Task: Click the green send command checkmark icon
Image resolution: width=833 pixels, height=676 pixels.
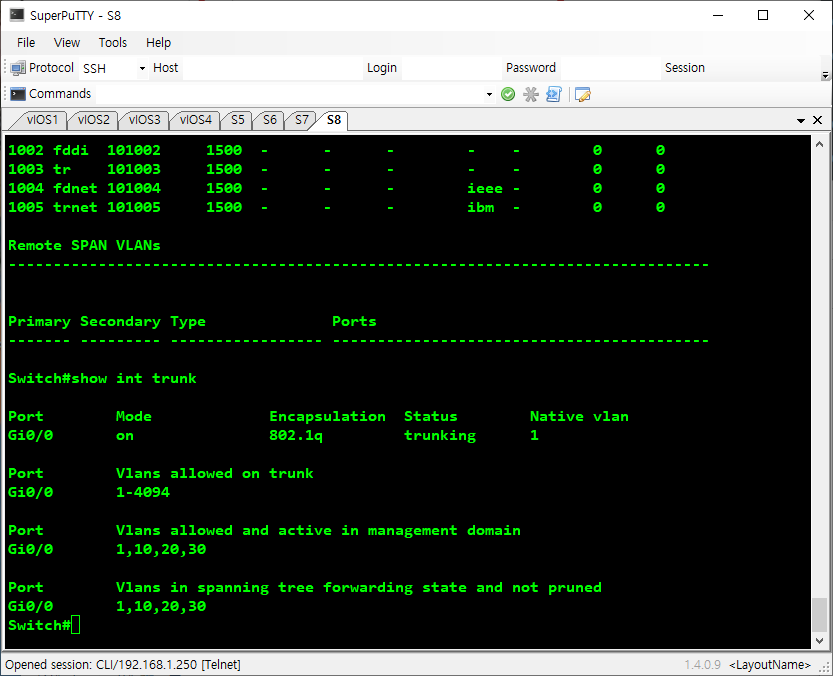Action: tap(508, 95)
